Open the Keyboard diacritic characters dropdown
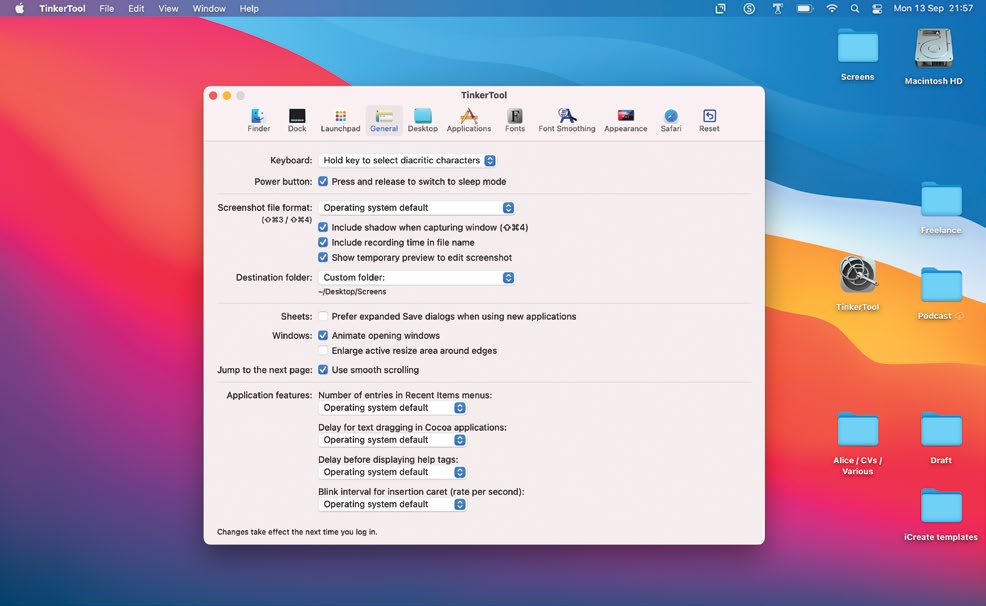 coord(407,160)
